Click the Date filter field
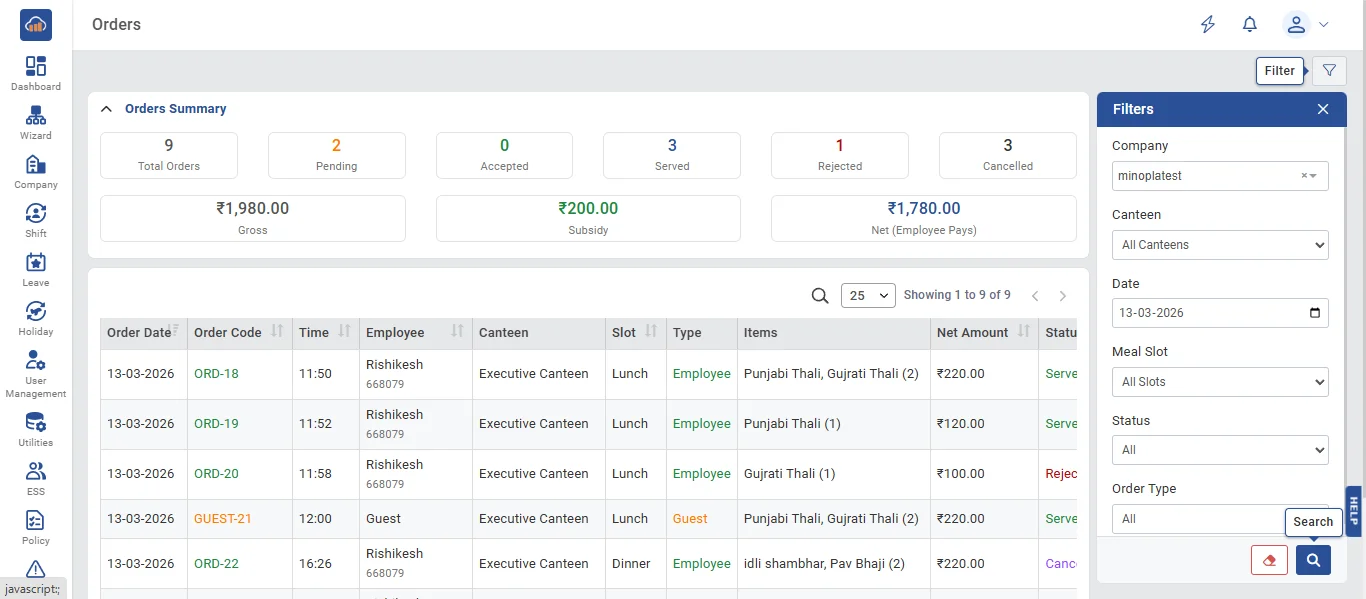1366x599 pixels. click(1220, 313)
